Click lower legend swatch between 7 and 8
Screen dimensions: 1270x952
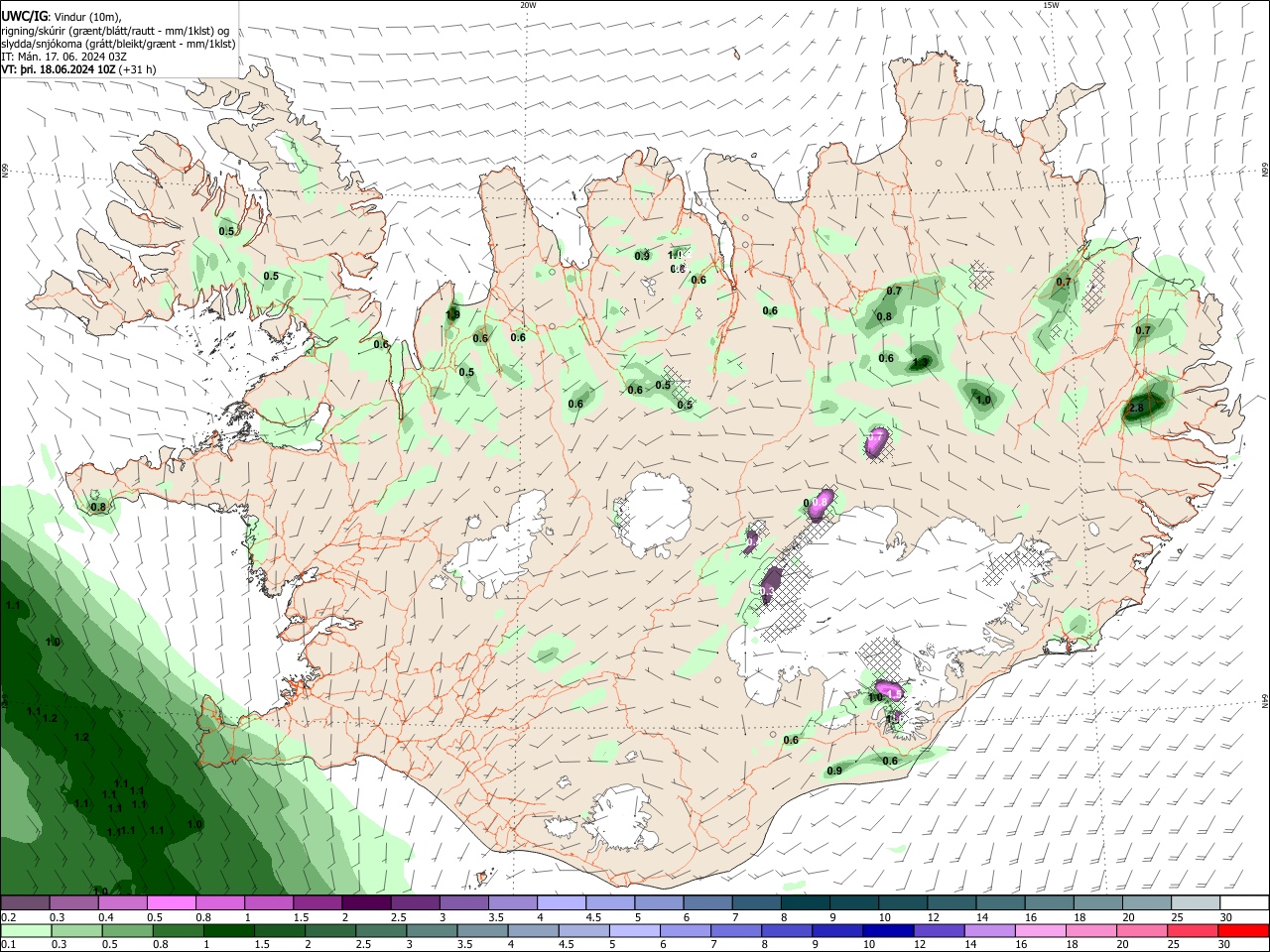[736, 931]
